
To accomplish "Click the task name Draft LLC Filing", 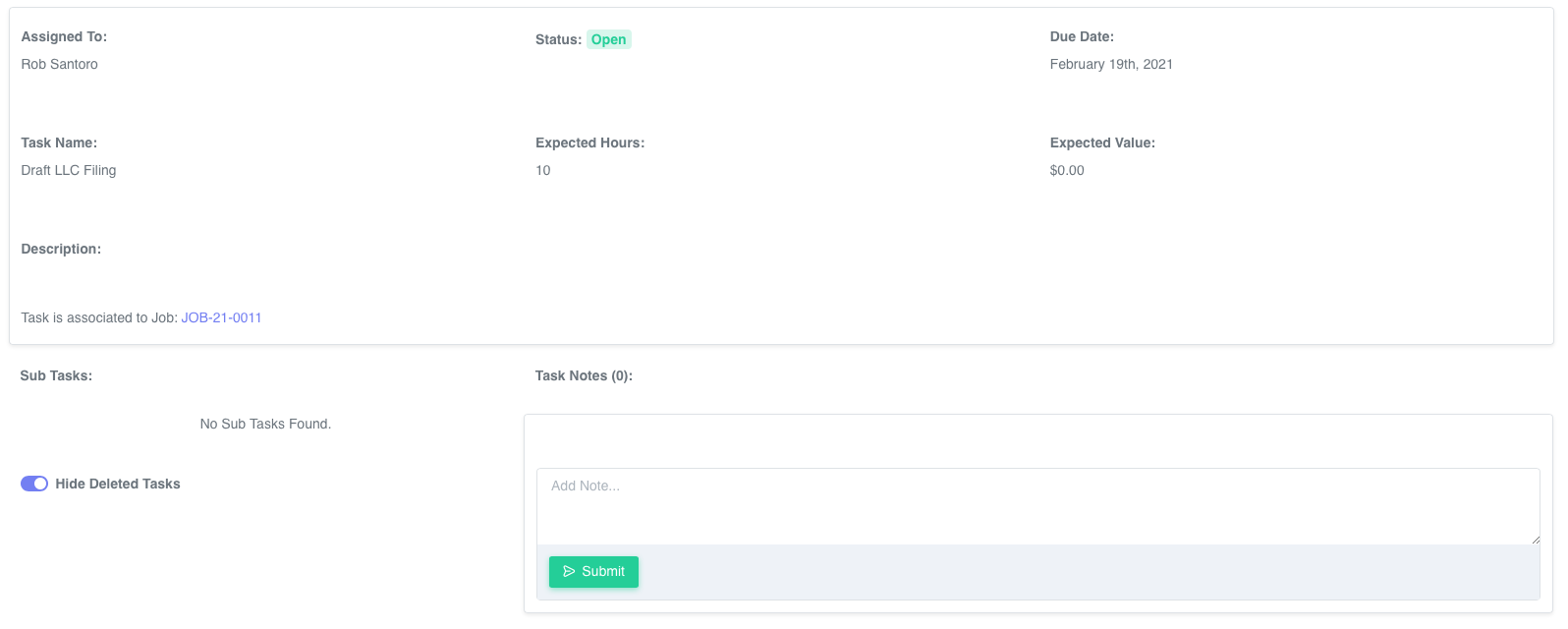I will (69, 170).
